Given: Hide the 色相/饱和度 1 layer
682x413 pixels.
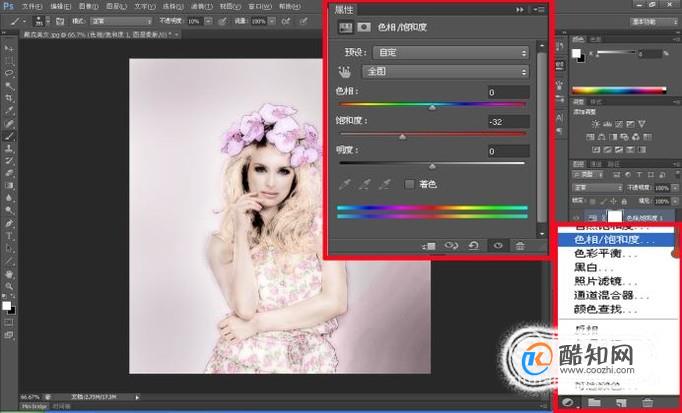Looking at the screenshot, I should coord(577,217).
